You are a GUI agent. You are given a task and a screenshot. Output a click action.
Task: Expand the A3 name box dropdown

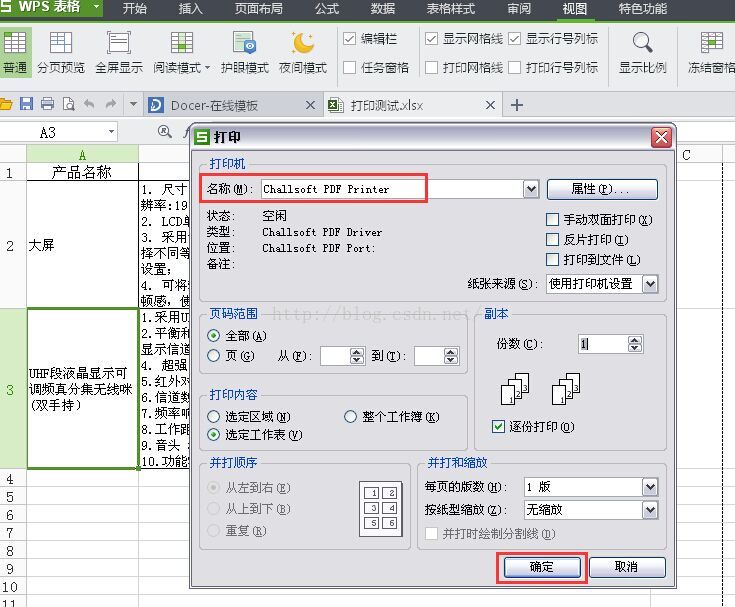(x=111, y=132)
